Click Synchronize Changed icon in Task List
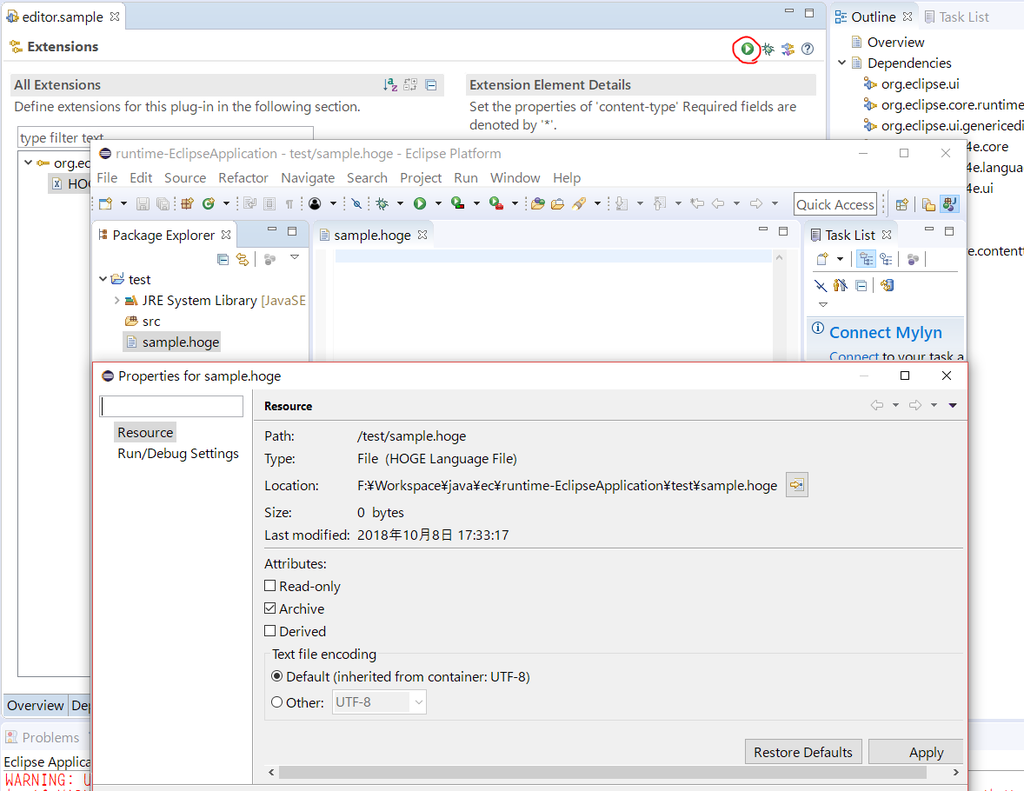Screen dimensions: 1024x791 tap(887, 285)
